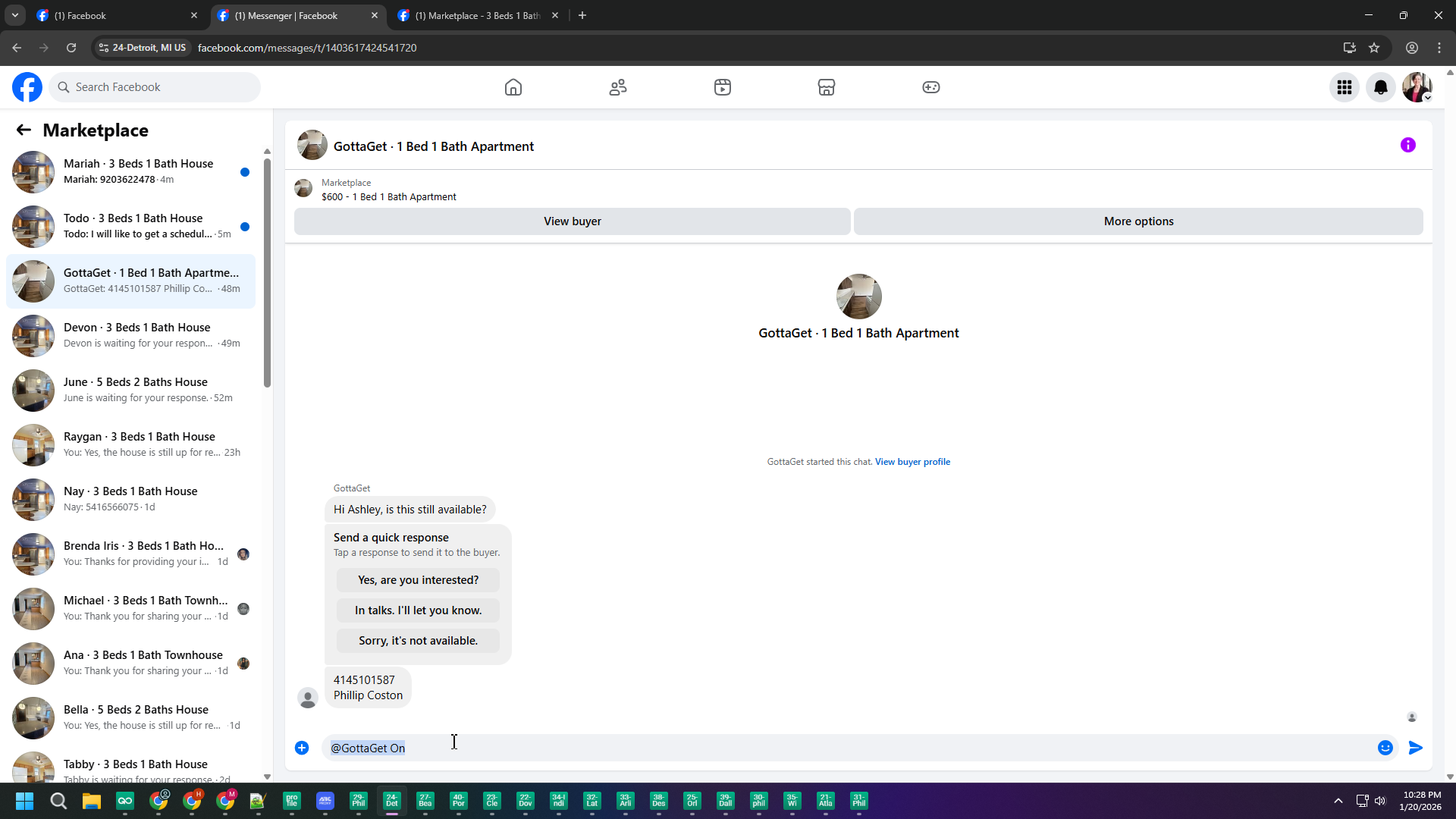The height and width of the screenshot is (819, 1456).
Task: Open Tabby's 3 Beds 1 Bath House chat
Action: click(x=130, y=766)
